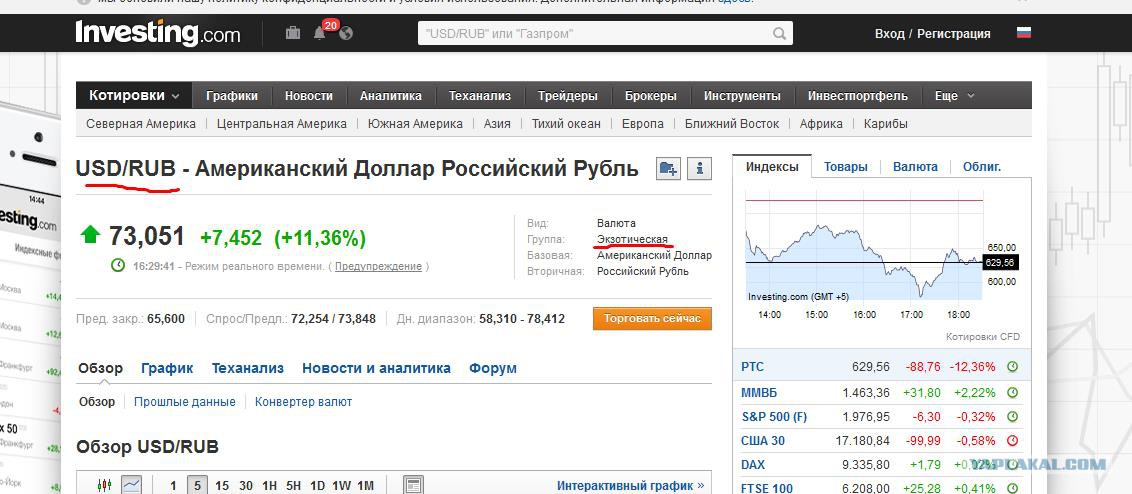Click the green clock icon beside 16:29:41
The image size is (1132, 494).
pyautogui.click(x=118, y=266)
